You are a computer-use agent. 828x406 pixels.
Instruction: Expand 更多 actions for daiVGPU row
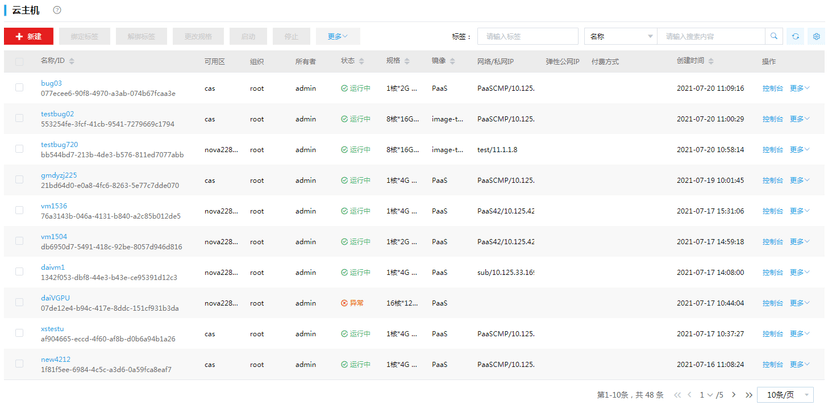click(x=799, y=303)
